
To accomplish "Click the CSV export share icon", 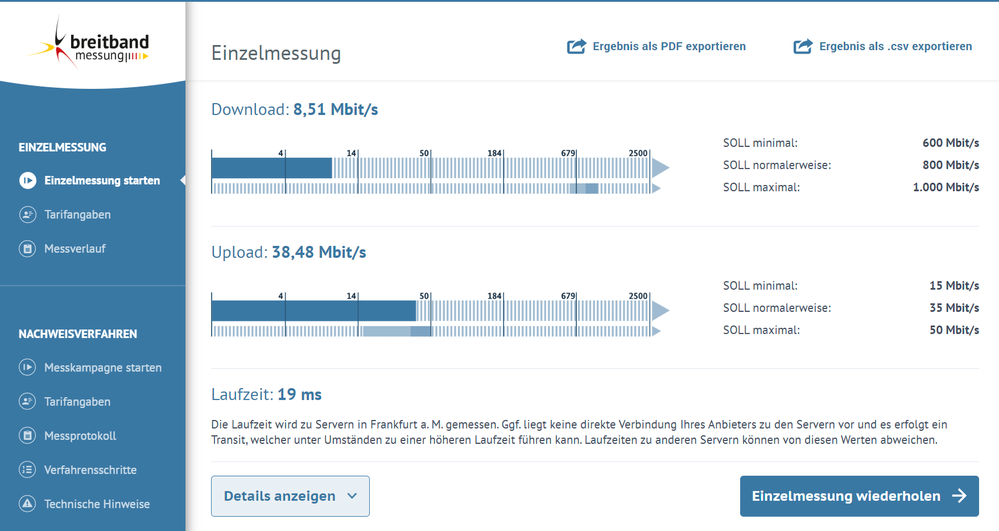I will coord(803,46).
